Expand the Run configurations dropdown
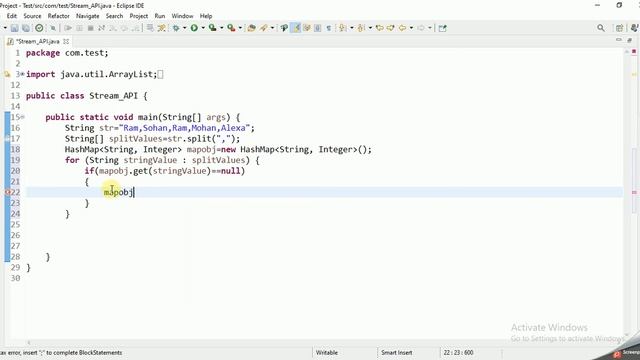Viewport: 640px width, 360px height. pyautogui.click(x=203, y=28)
